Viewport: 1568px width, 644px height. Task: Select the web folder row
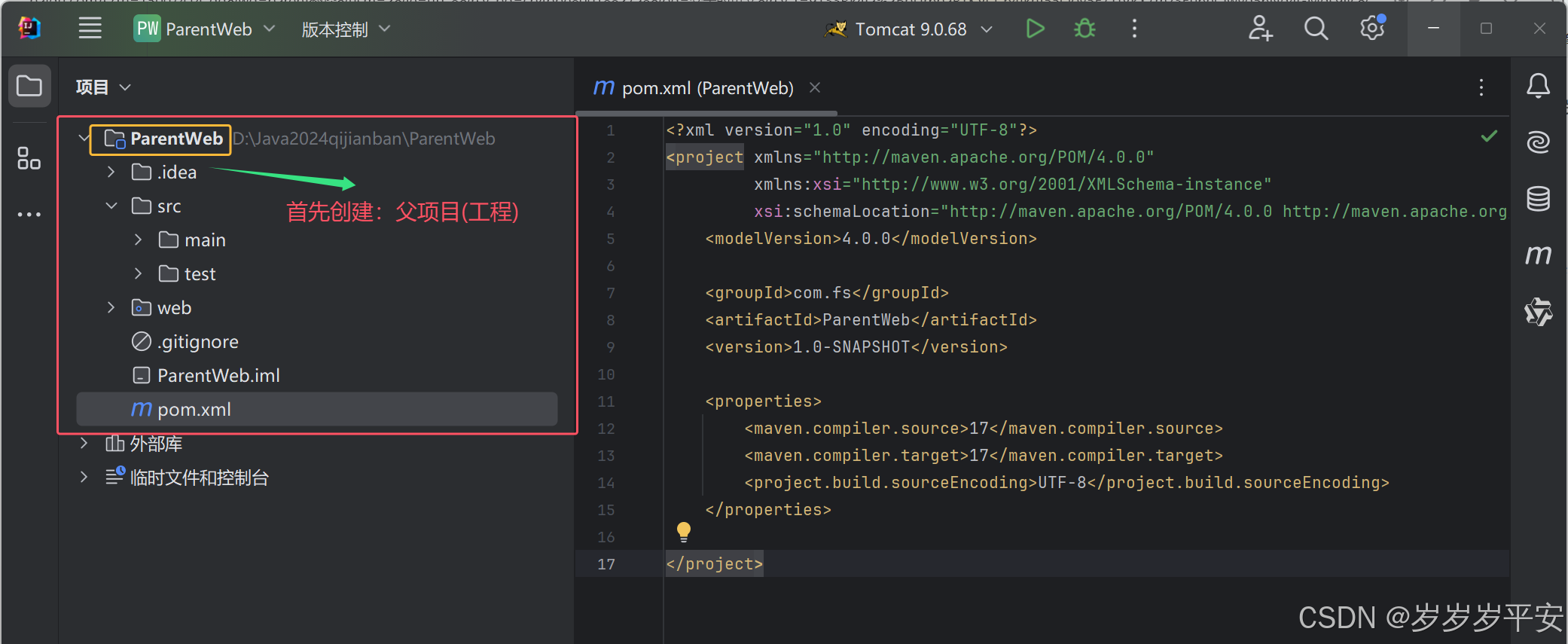click(316, 307)
